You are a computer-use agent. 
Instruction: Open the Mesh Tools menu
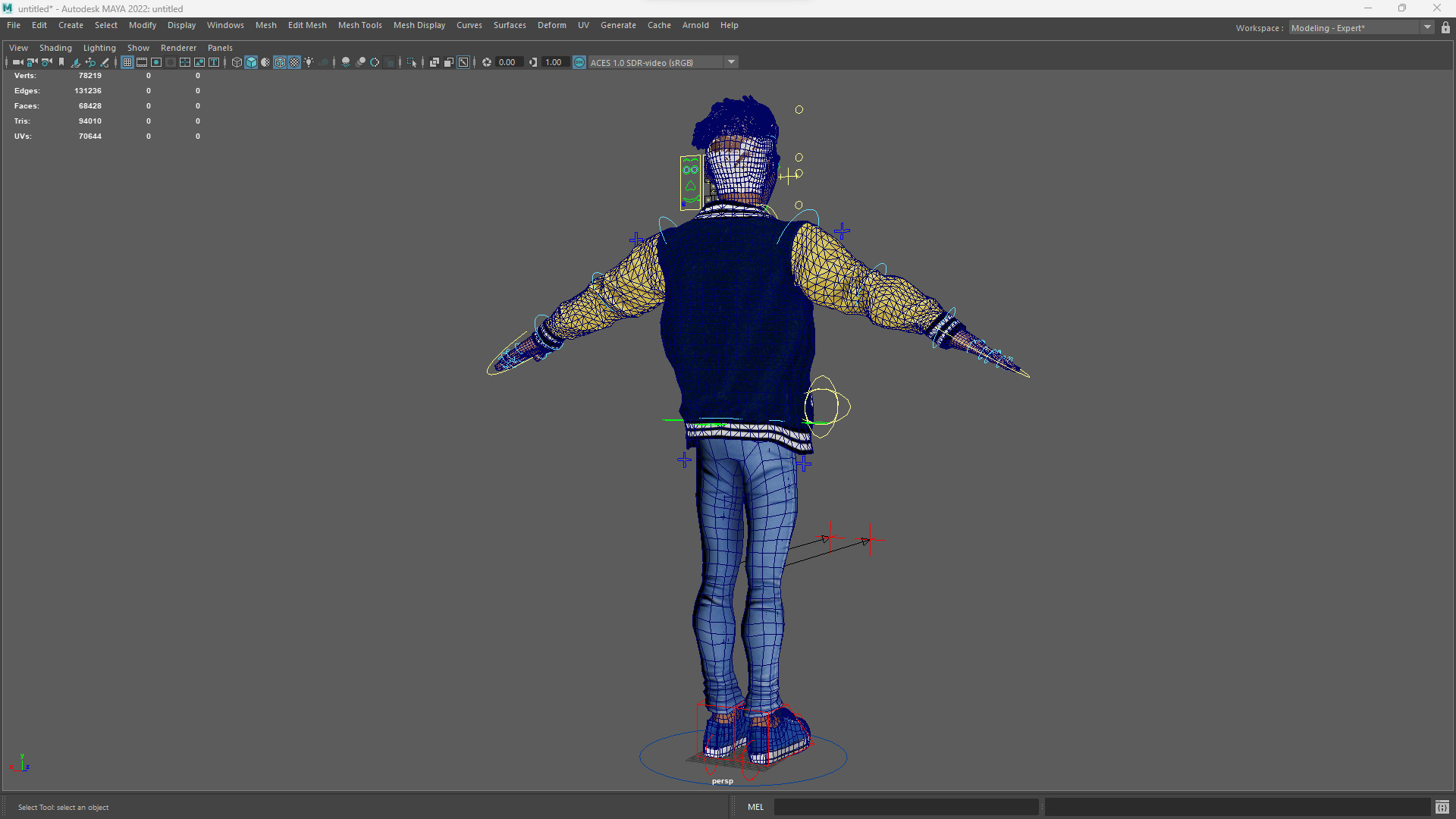point(359,25)
